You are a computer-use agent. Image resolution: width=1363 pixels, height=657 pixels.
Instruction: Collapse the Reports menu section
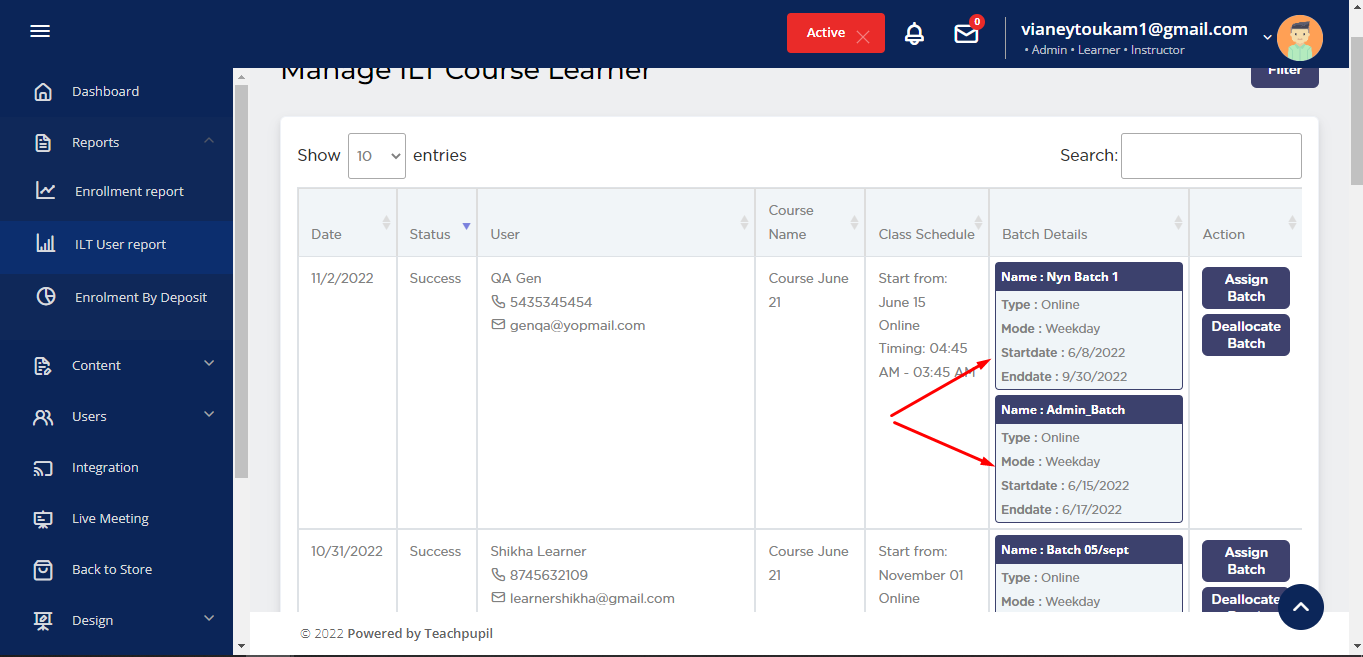209,141
